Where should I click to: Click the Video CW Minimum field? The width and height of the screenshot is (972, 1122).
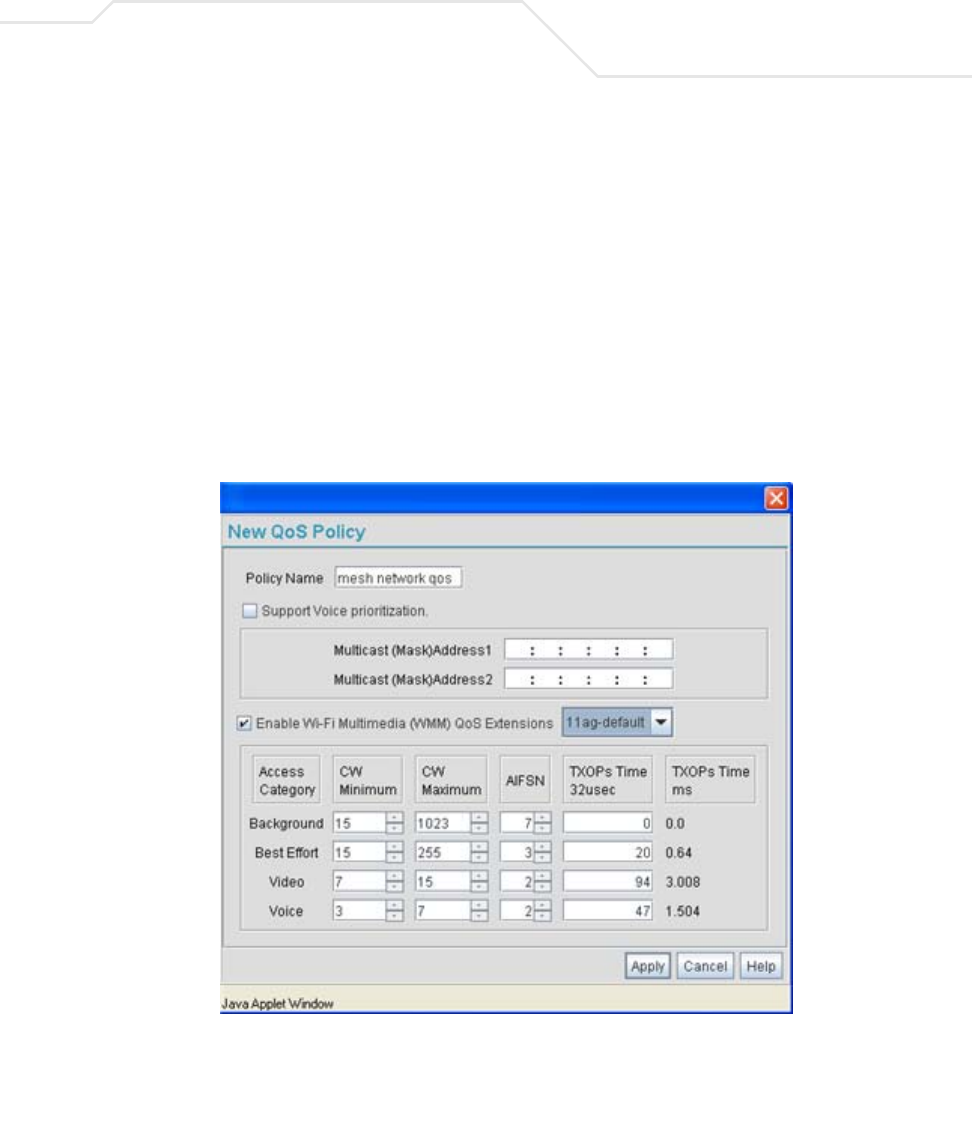click(x=359, y=882)
